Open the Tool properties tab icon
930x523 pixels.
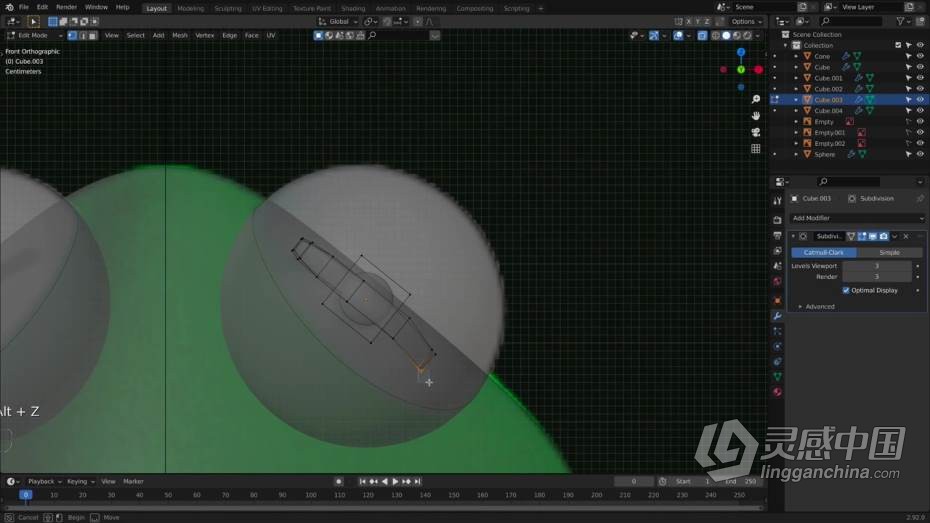click(777, 202)
